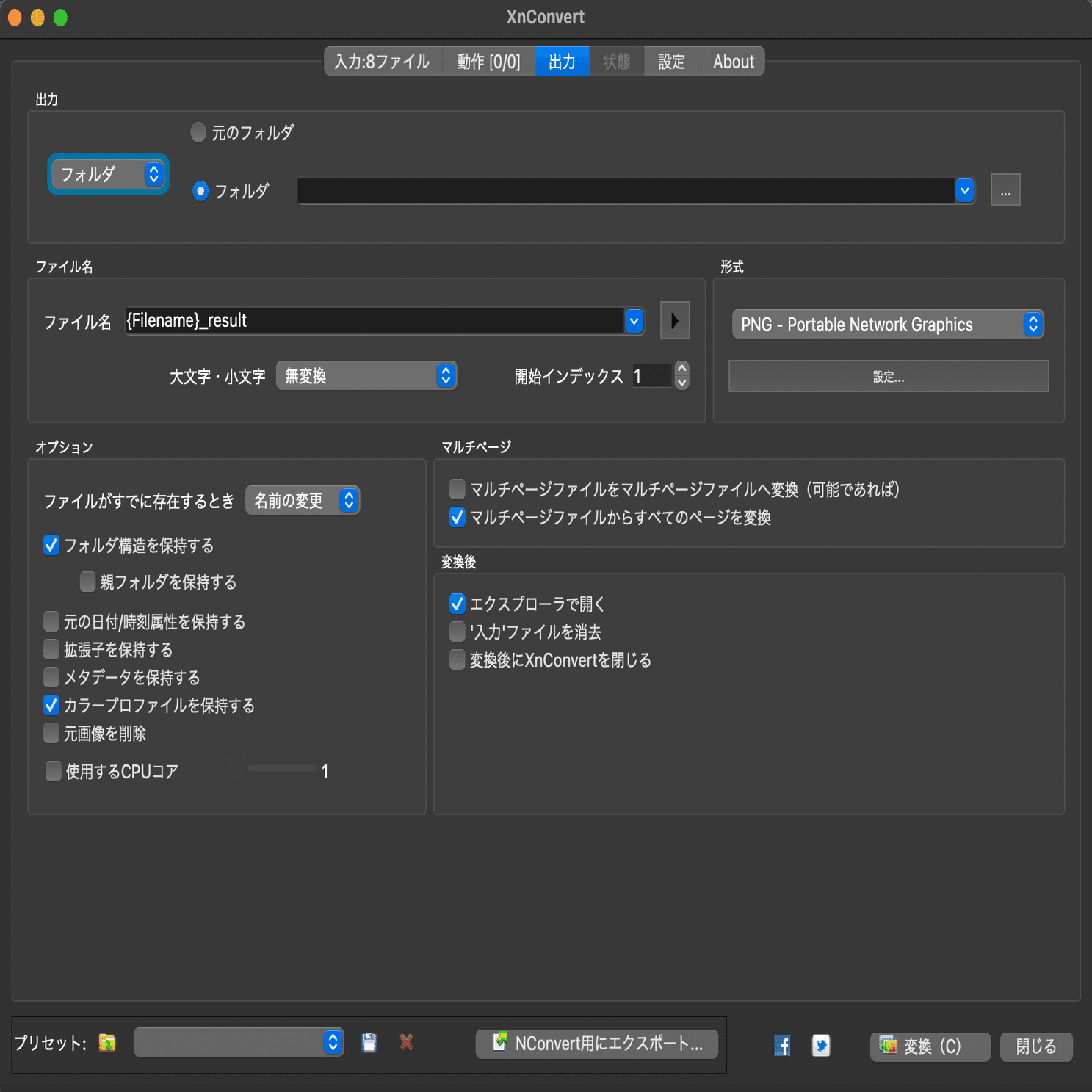Open PNG format dropdown
This screenshot has height=1092, width=1092.
point(887,324)
